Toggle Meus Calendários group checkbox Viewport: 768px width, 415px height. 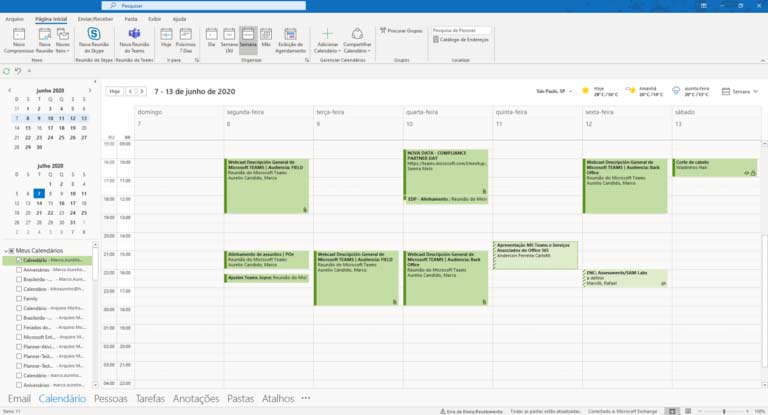click(11, 251)
